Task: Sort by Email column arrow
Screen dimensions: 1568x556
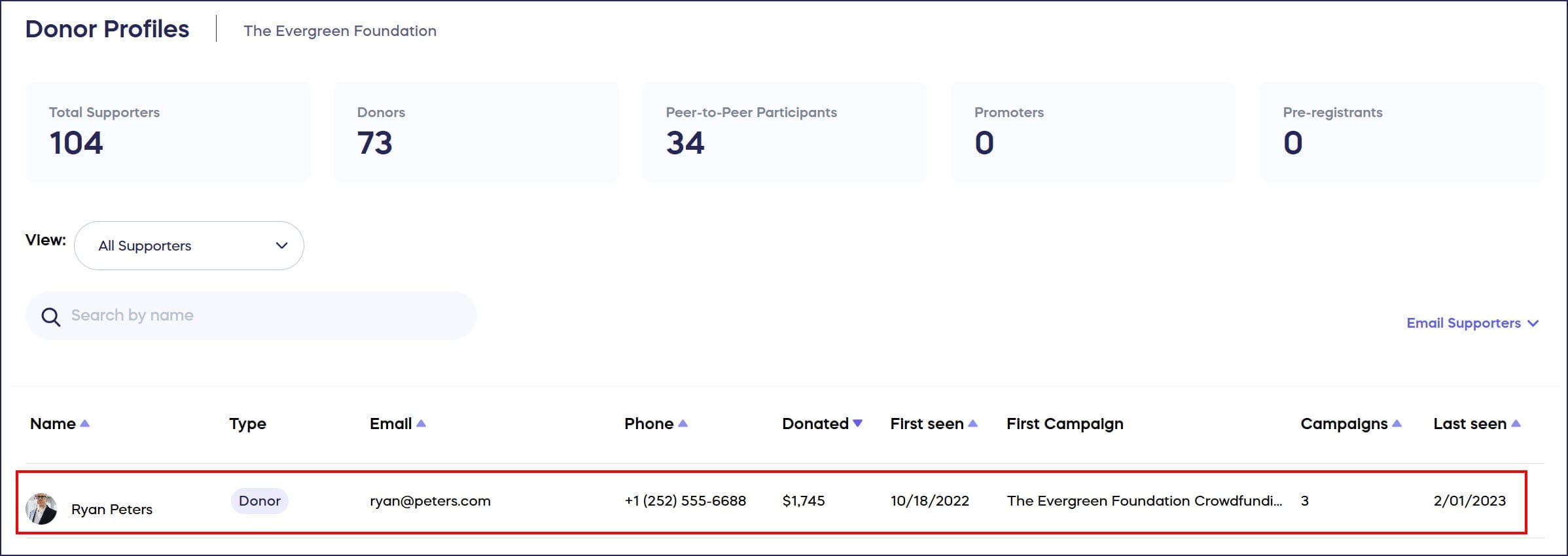Action: pos(421,424)
